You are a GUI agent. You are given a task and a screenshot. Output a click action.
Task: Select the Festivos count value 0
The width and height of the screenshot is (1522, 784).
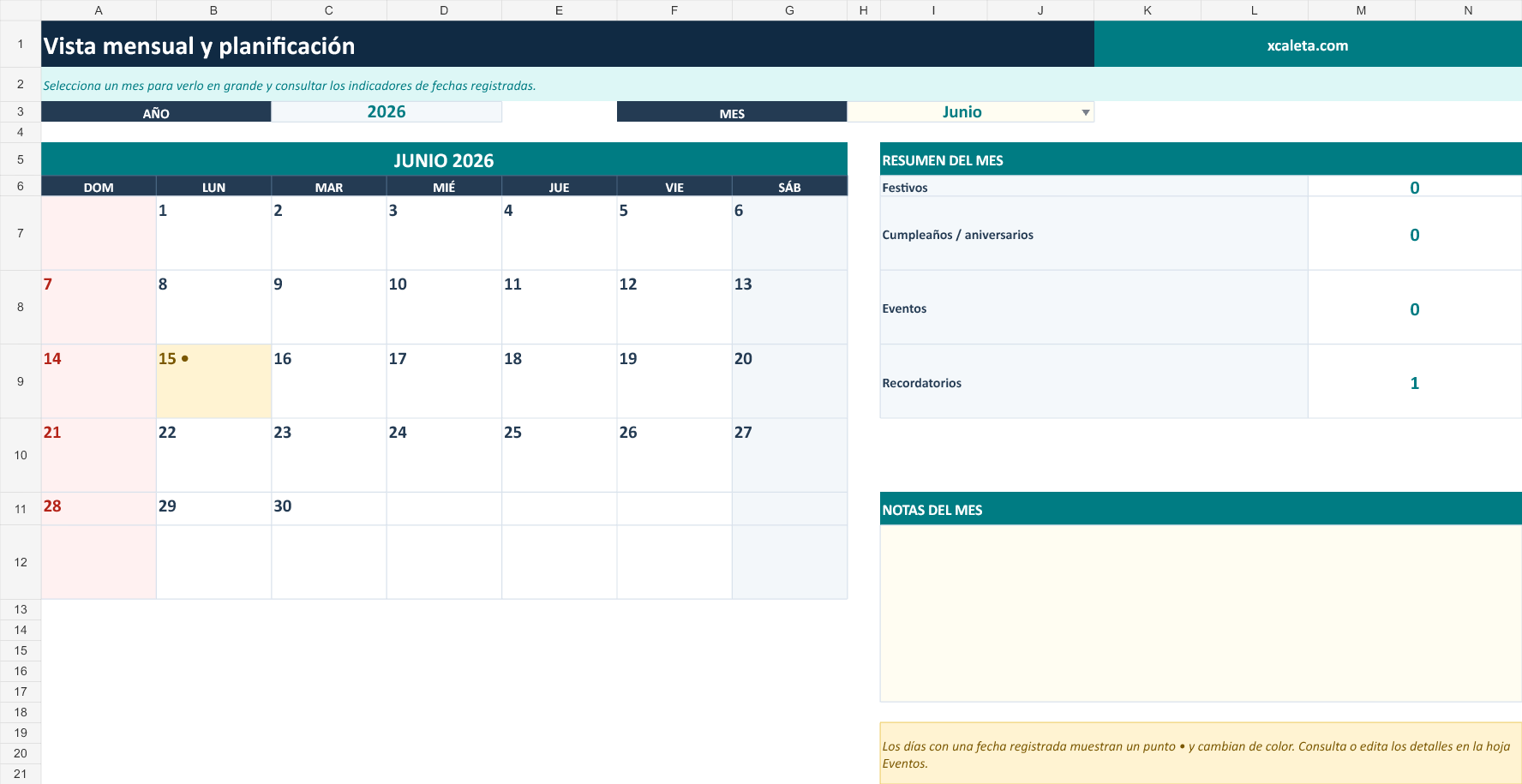[1415, 187]
